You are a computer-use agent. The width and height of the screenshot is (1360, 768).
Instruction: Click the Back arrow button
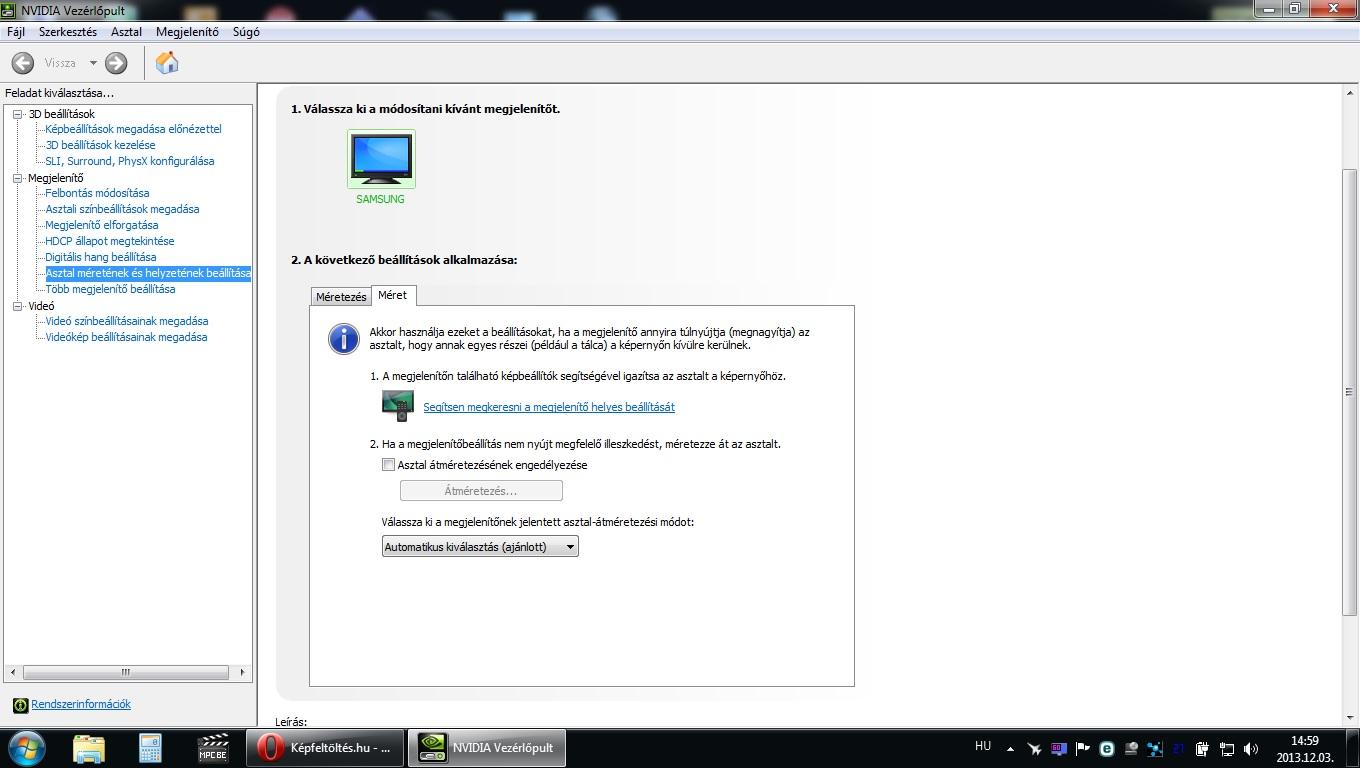tap(22, 63)
